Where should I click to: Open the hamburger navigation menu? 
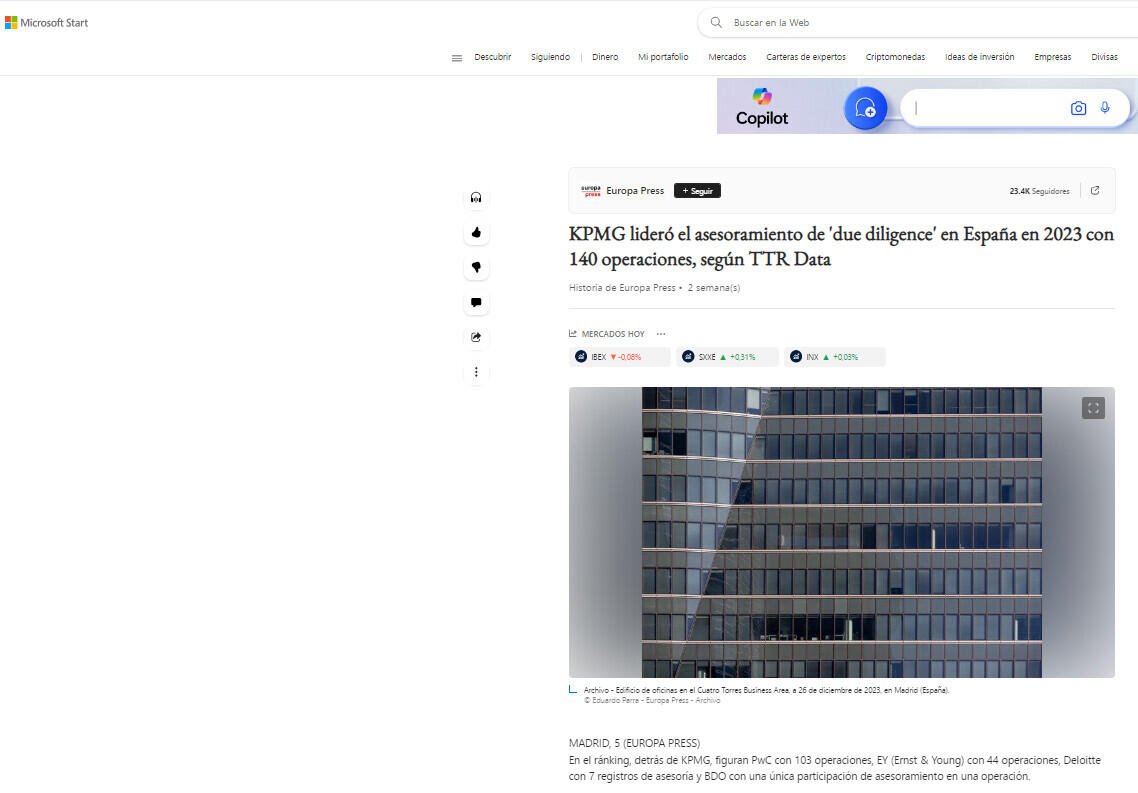pos(457,58)
